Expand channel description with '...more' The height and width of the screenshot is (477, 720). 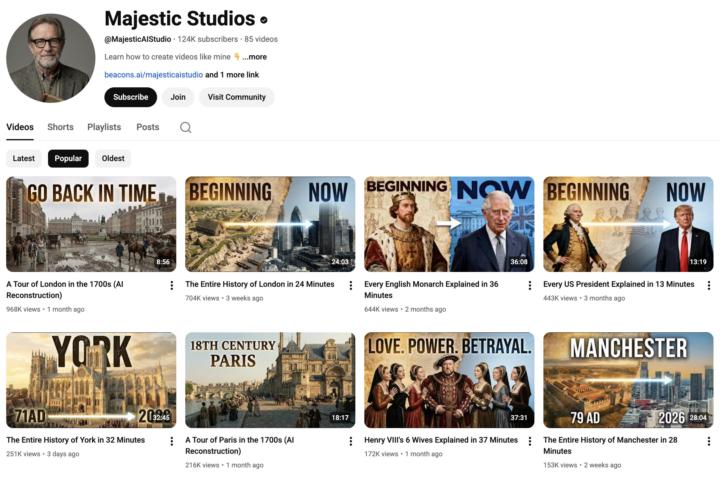(254, 57)
